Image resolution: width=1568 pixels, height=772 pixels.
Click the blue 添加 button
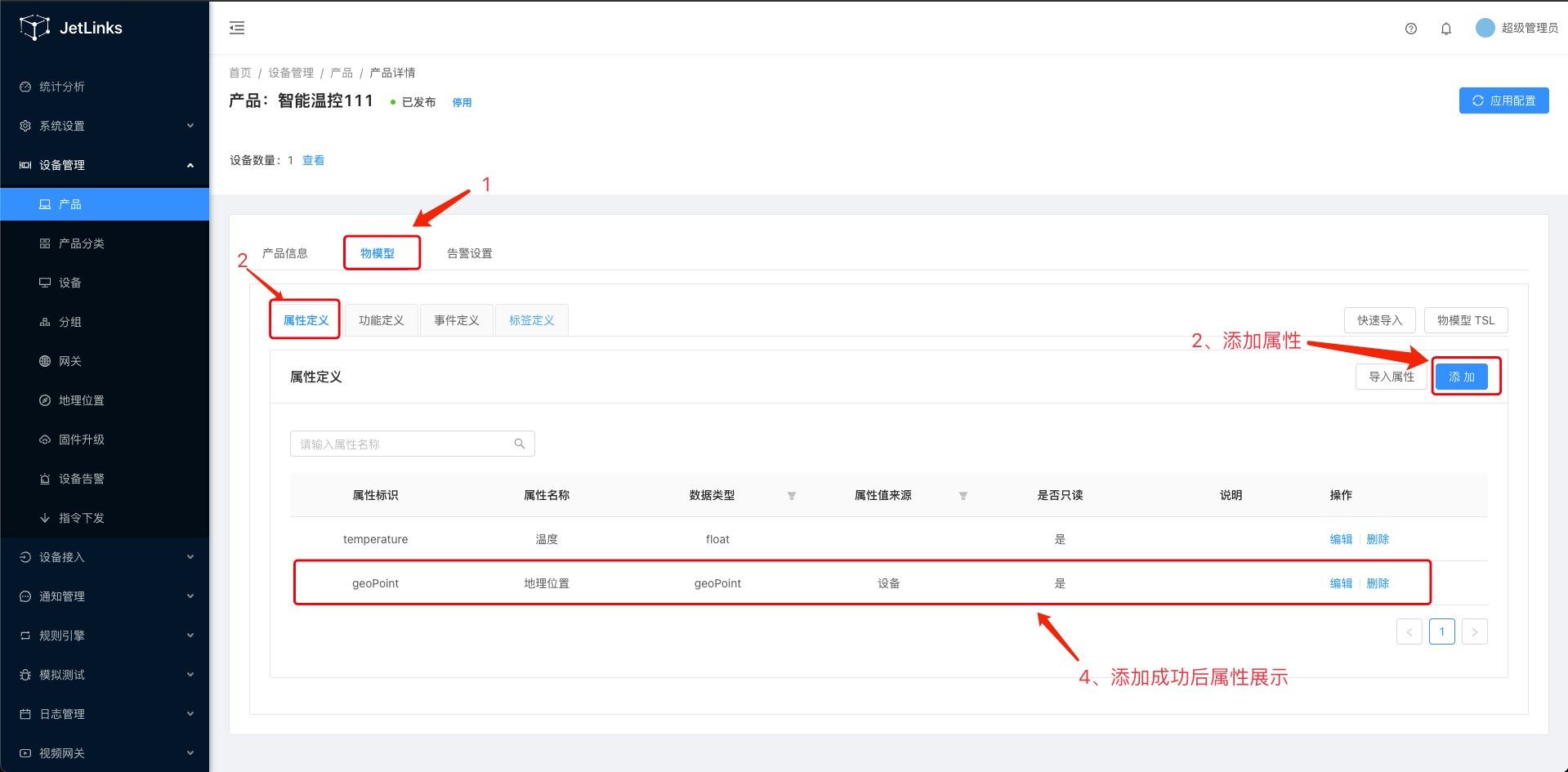click(x=1462, y=377)
